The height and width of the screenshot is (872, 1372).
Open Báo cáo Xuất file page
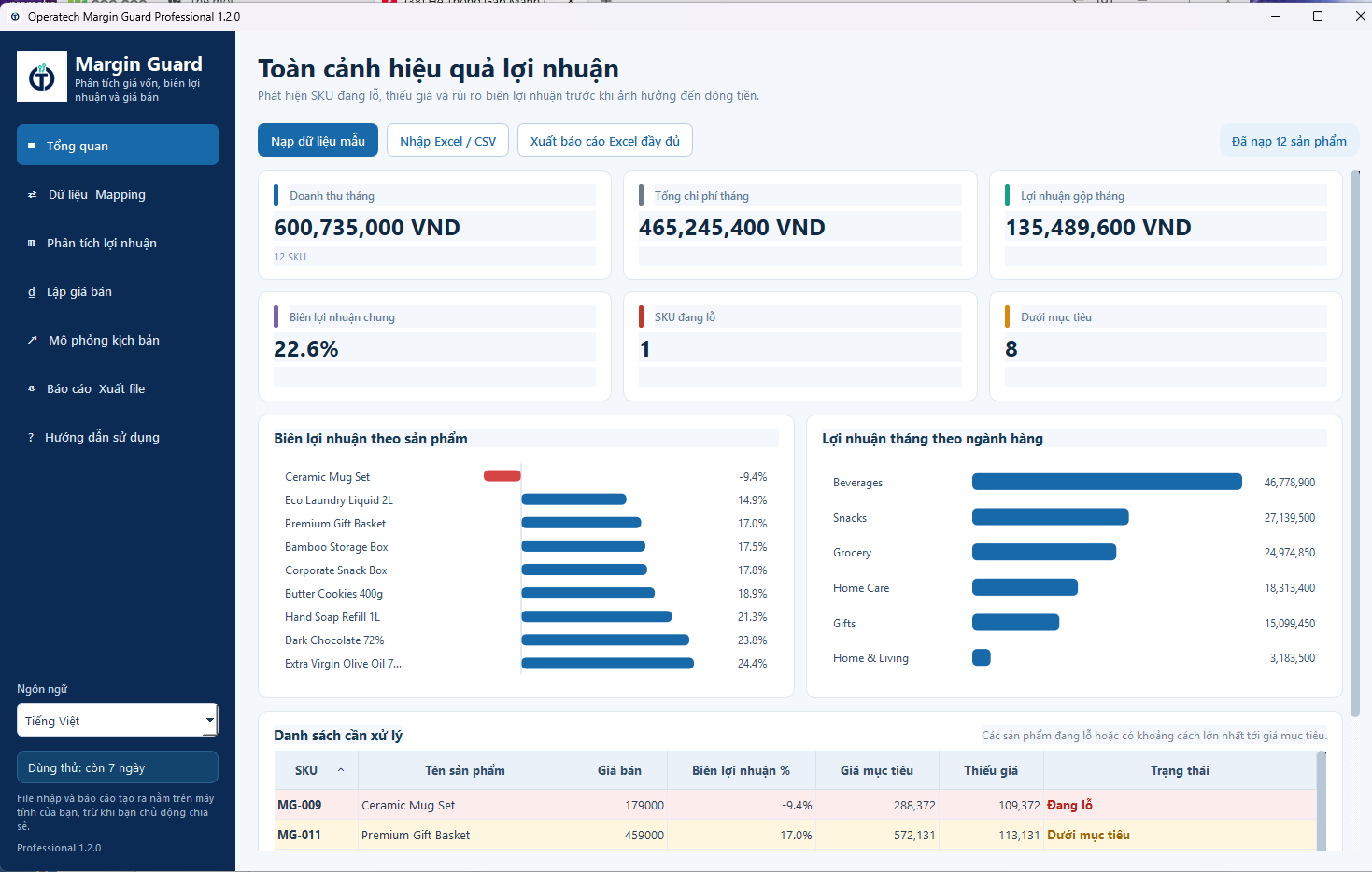point(118,388)
